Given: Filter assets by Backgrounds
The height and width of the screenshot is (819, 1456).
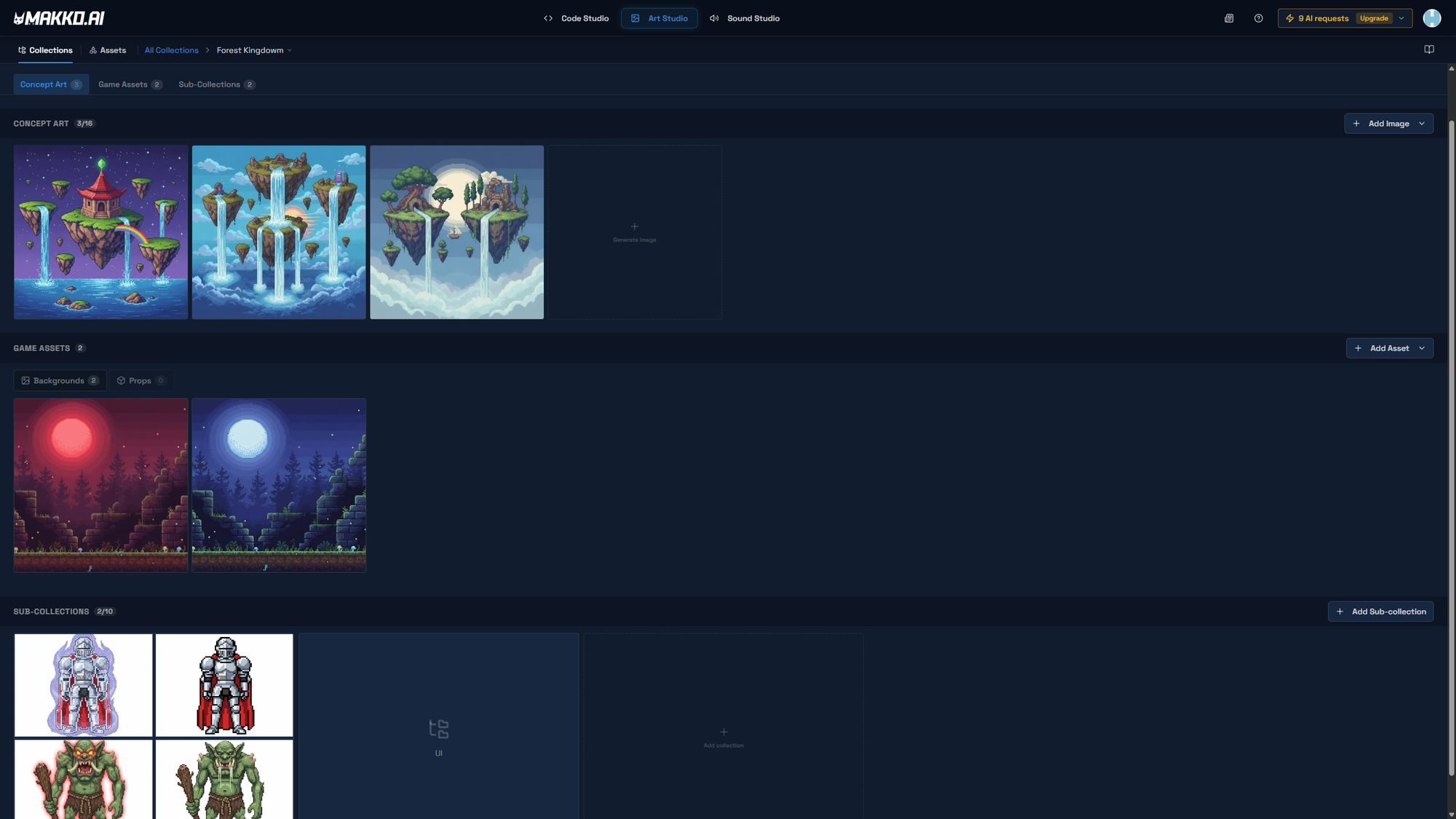Looking at the screenshot, I should [60, 381].
